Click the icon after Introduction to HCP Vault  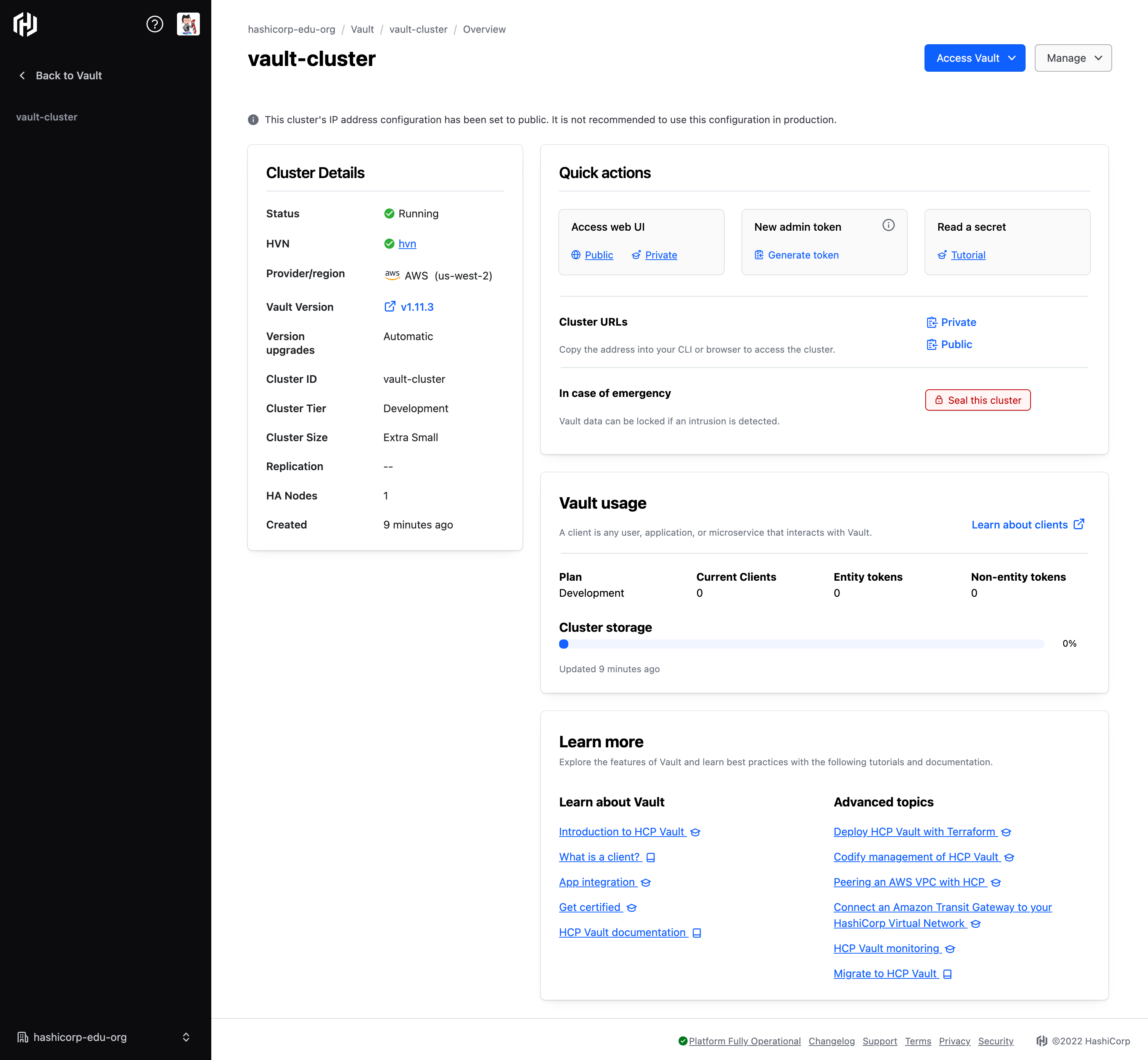[x=695, y=832]
